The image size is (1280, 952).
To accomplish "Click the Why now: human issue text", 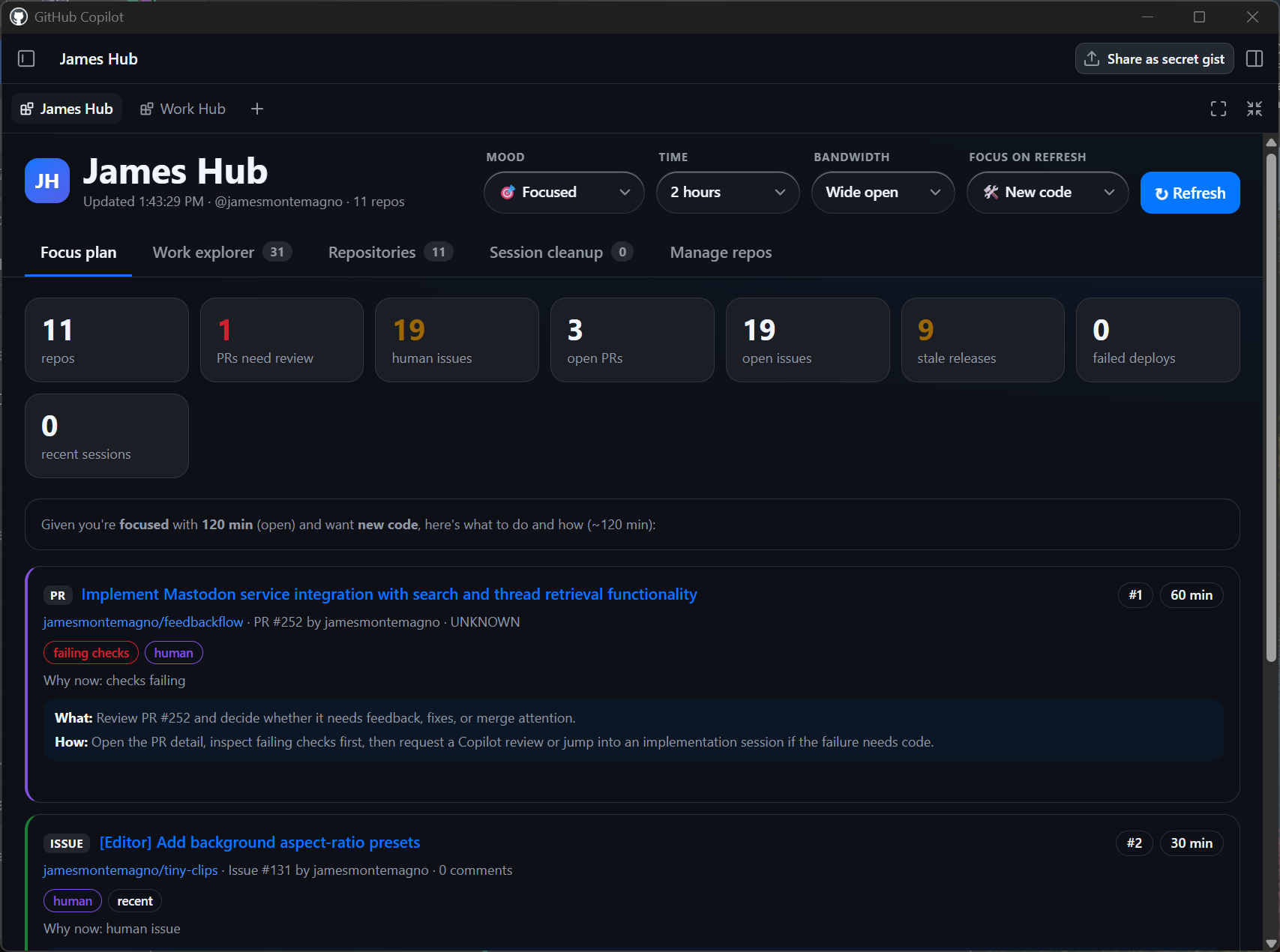I will (112, 929).
